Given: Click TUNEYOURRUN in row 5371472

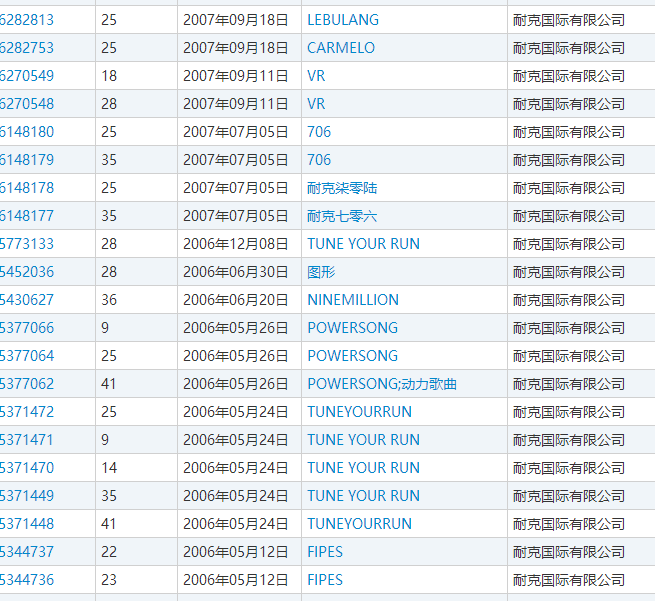Looking at the screenshot, I should click(360, 412).
